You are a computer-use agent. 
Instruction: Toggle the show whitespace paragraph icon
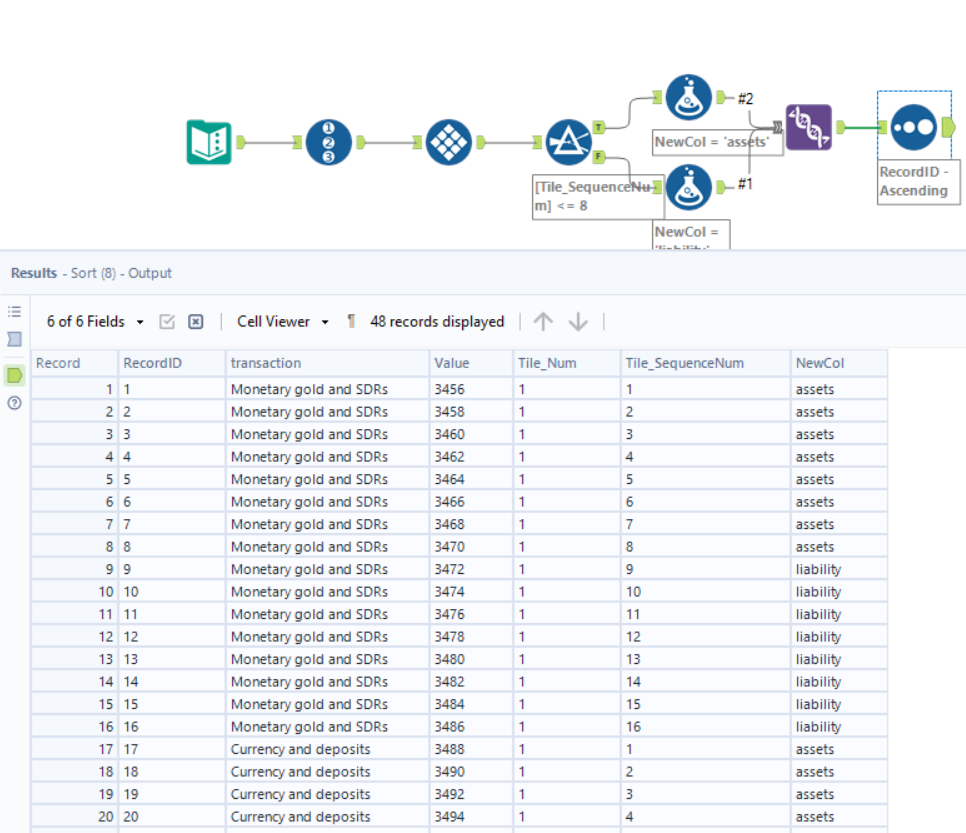pos(351,321)
